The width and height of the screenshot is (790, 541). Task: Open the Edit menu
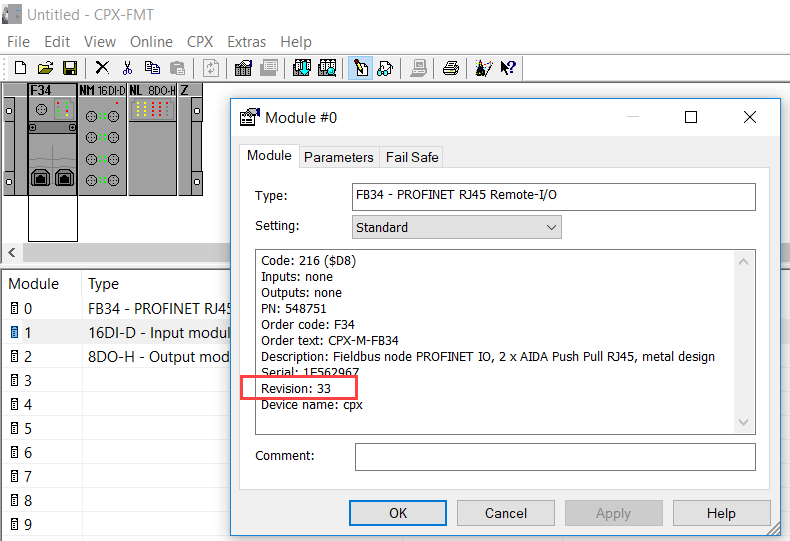coord(57,42)
